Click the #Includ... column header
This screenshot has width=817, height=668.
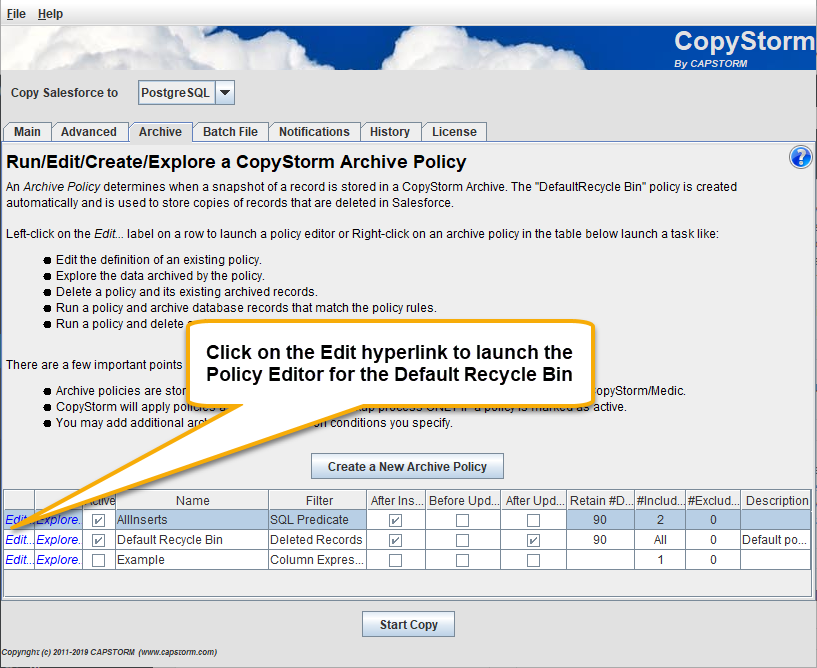click(x=660, y=500)
